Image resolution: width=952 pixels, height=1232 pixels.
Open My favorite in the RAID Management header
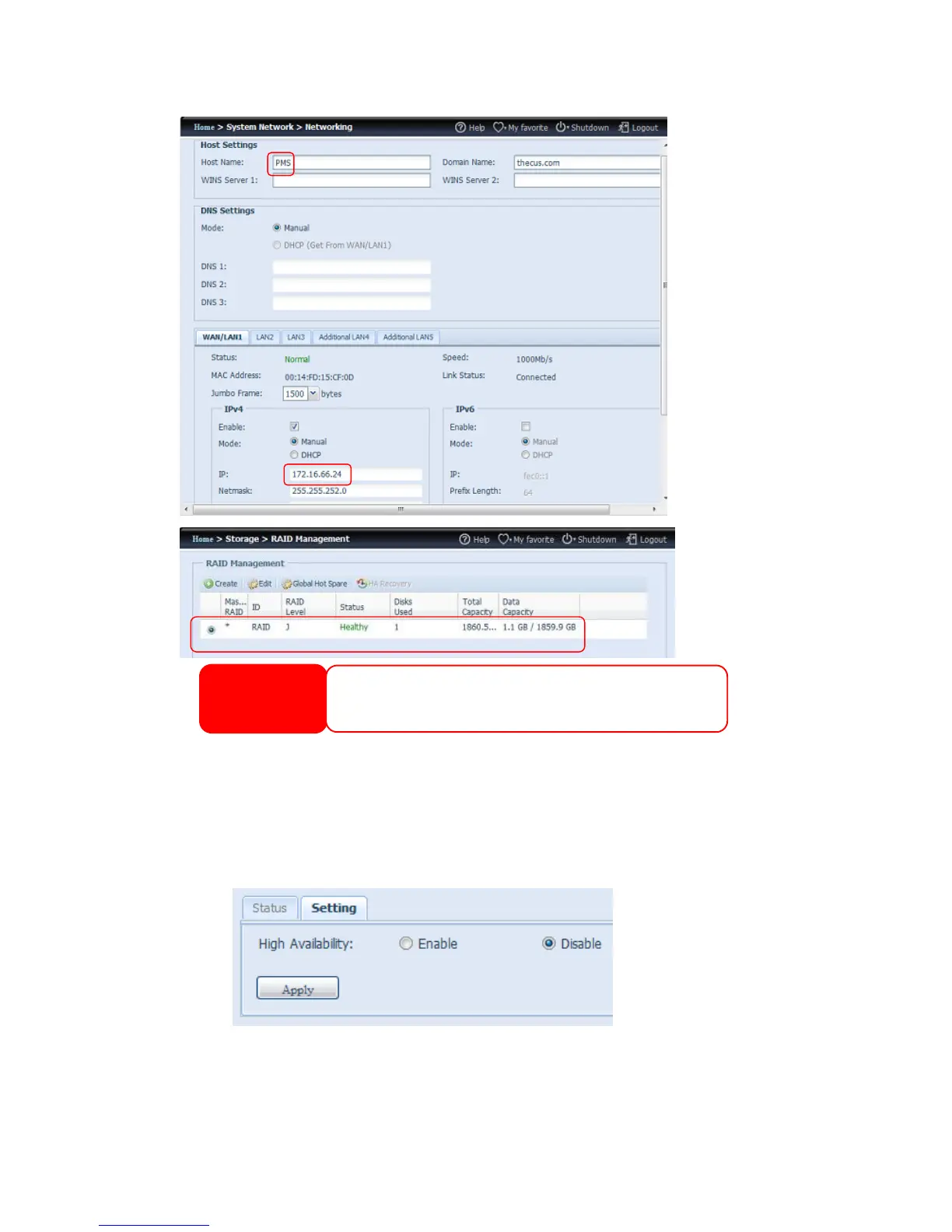click(526, 539)
